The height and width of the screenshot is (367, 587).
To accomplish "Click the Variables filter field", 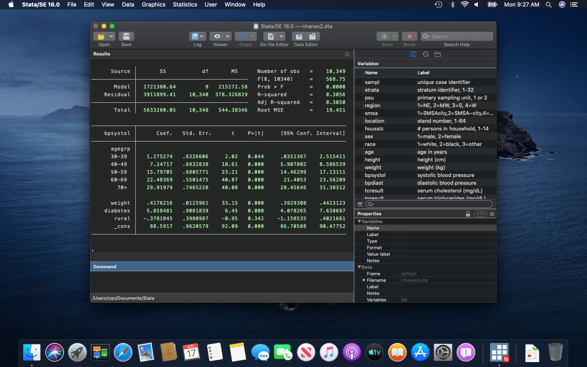I will [429, 204].
